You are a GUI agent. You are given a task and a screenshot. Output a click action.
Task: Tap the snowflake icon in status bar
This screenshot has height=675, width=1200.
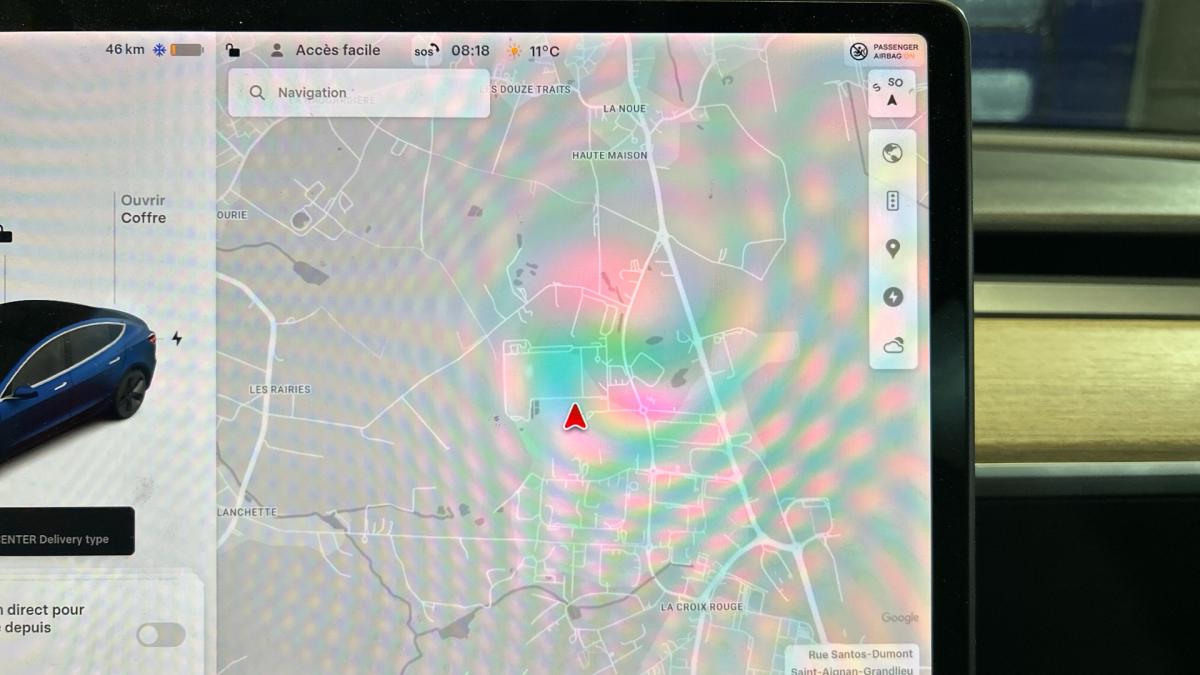(x=159, y=50)
